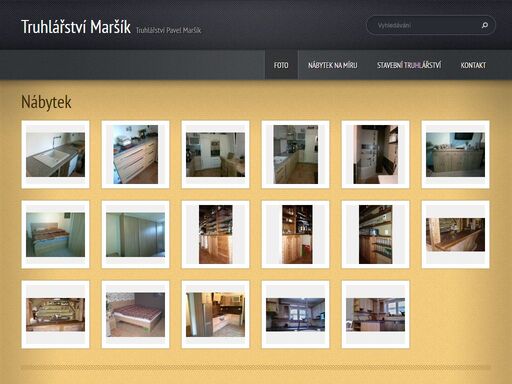Click the search magnifier icon
The width and height of the screenshot is (512, 384).
point(485,25)
